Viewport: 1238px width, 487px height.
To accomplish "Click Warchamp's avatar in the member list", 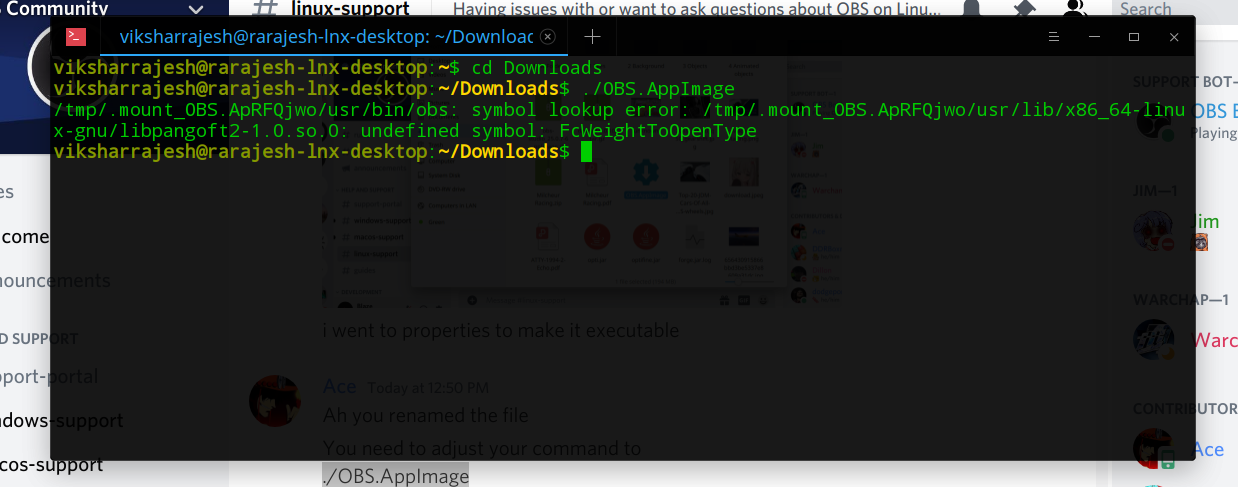I will (1153, 340).
